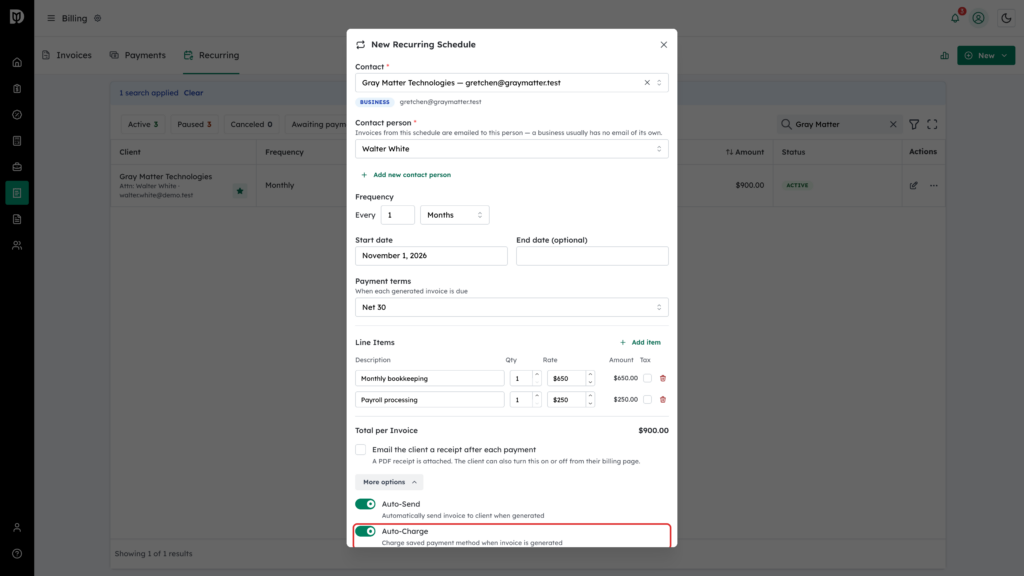Edit the Gray Matter Technologies schedule row
The image size is (1024, 576).
tap(914, 185)
